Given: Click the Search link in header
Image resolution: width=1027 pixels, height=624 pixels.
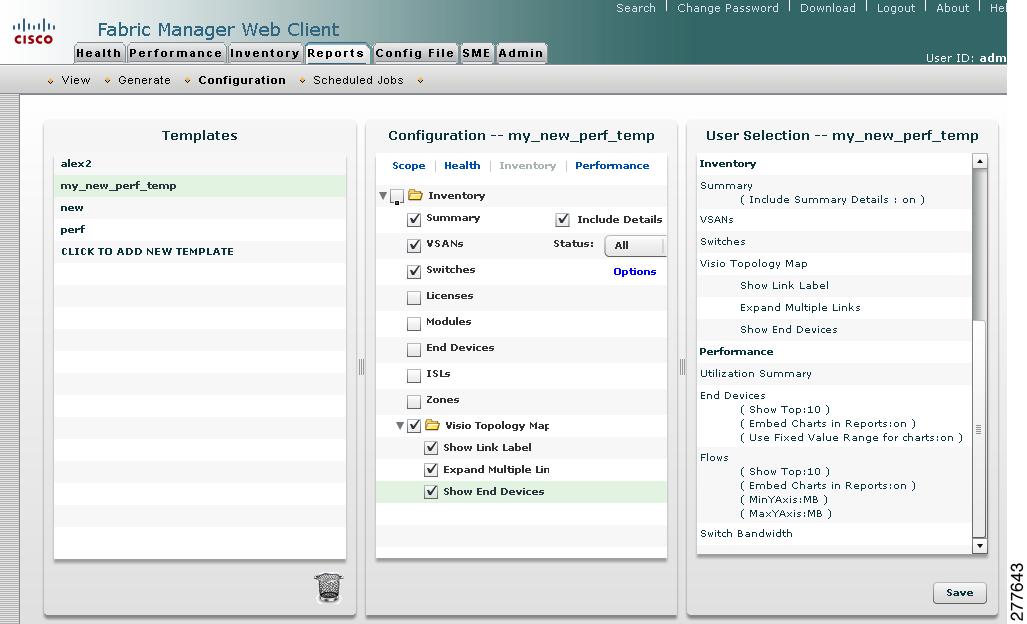Looking at the screenshot, I should (x=635, y=8).
